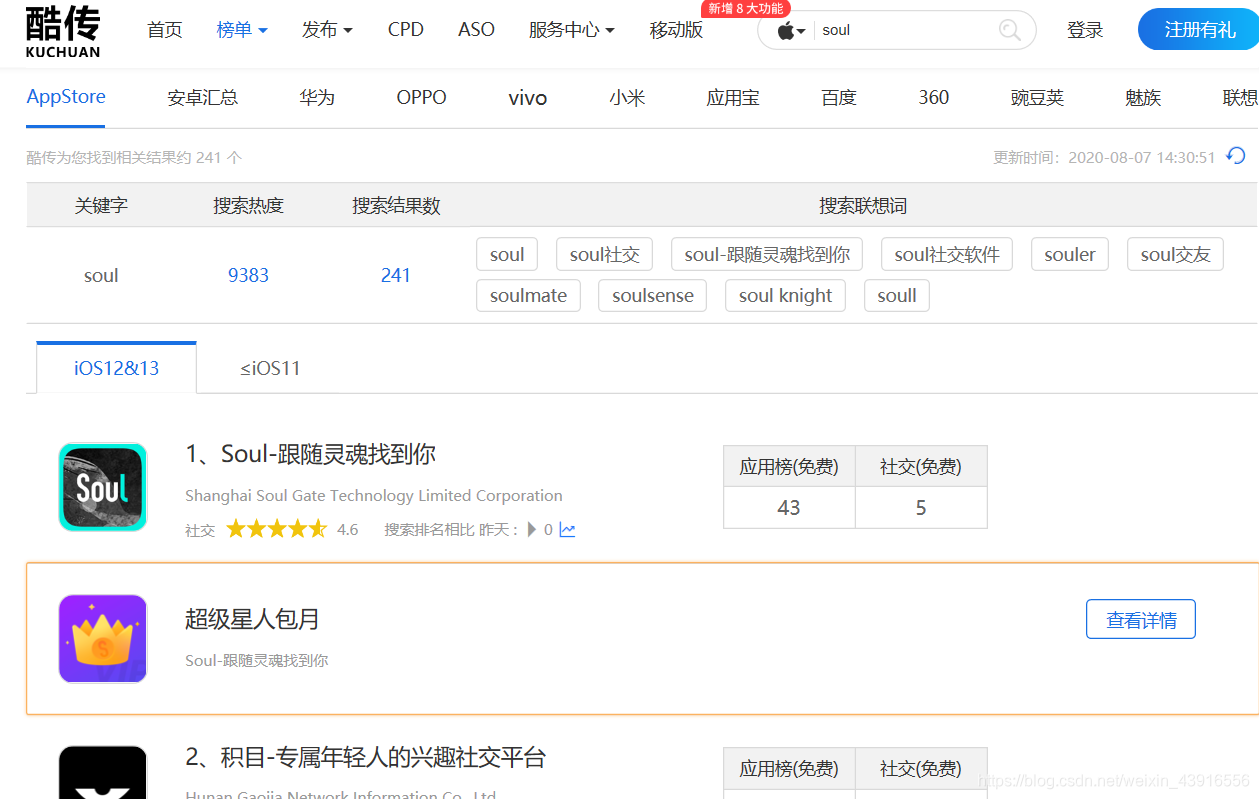Open the Apple platform selector in search
1259x799 pixels.
pos(791,31)
